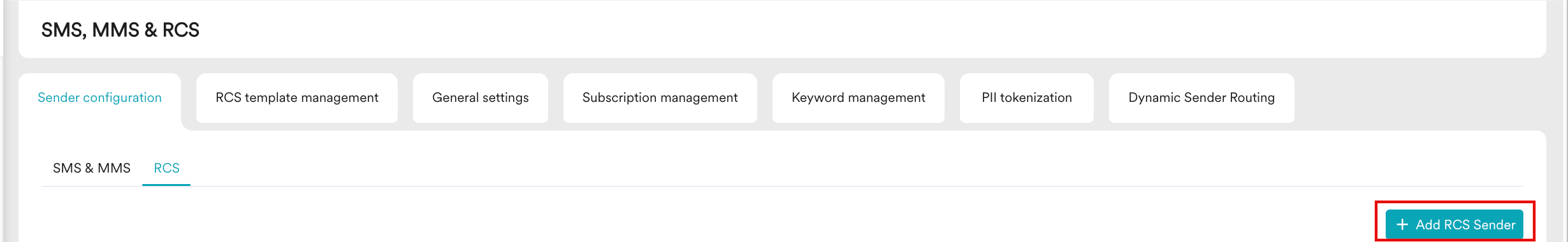Click the word 'General' in General settings

coord(455,98)
